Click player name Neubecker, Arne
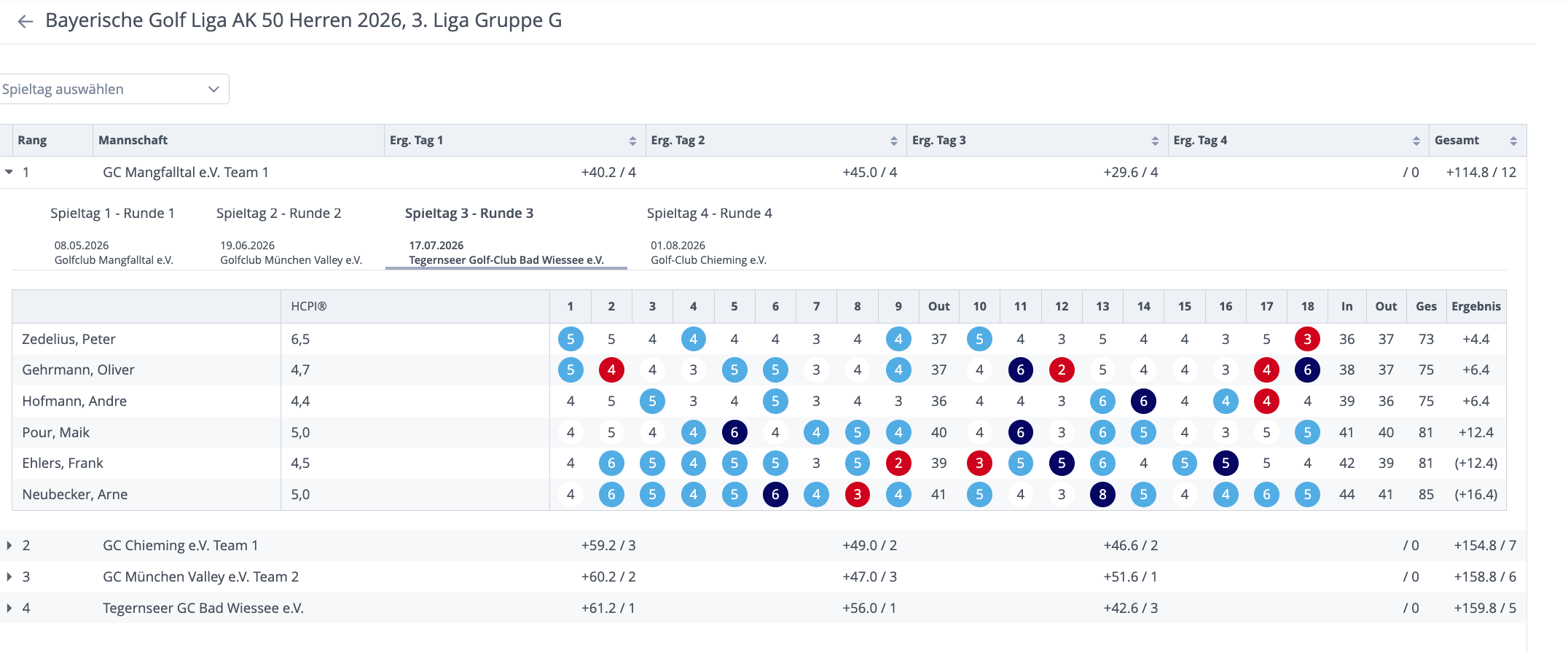This screenshot has width=1568, height=653. (x=74, y=494)
